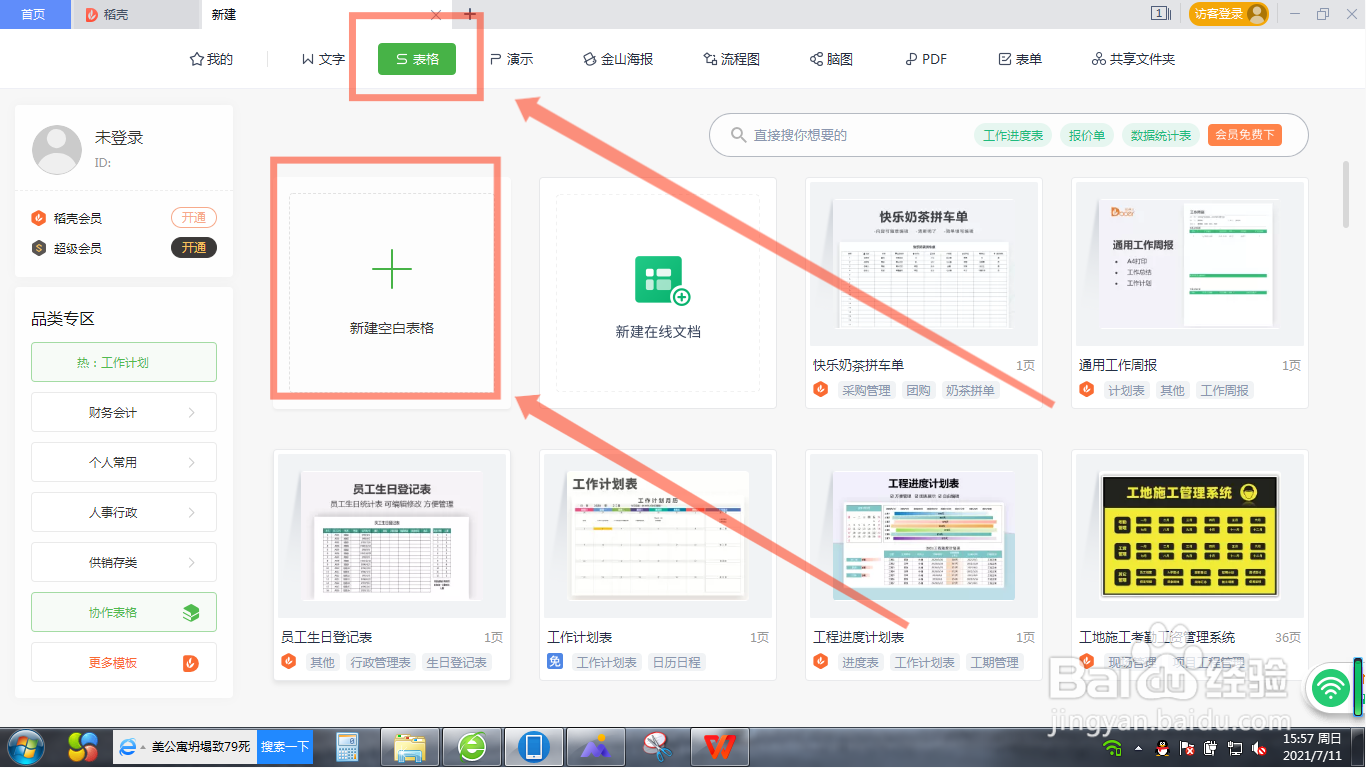Click the vertical scrollbar of template list
This screenshot has width=1366, height=768.
1346,195
